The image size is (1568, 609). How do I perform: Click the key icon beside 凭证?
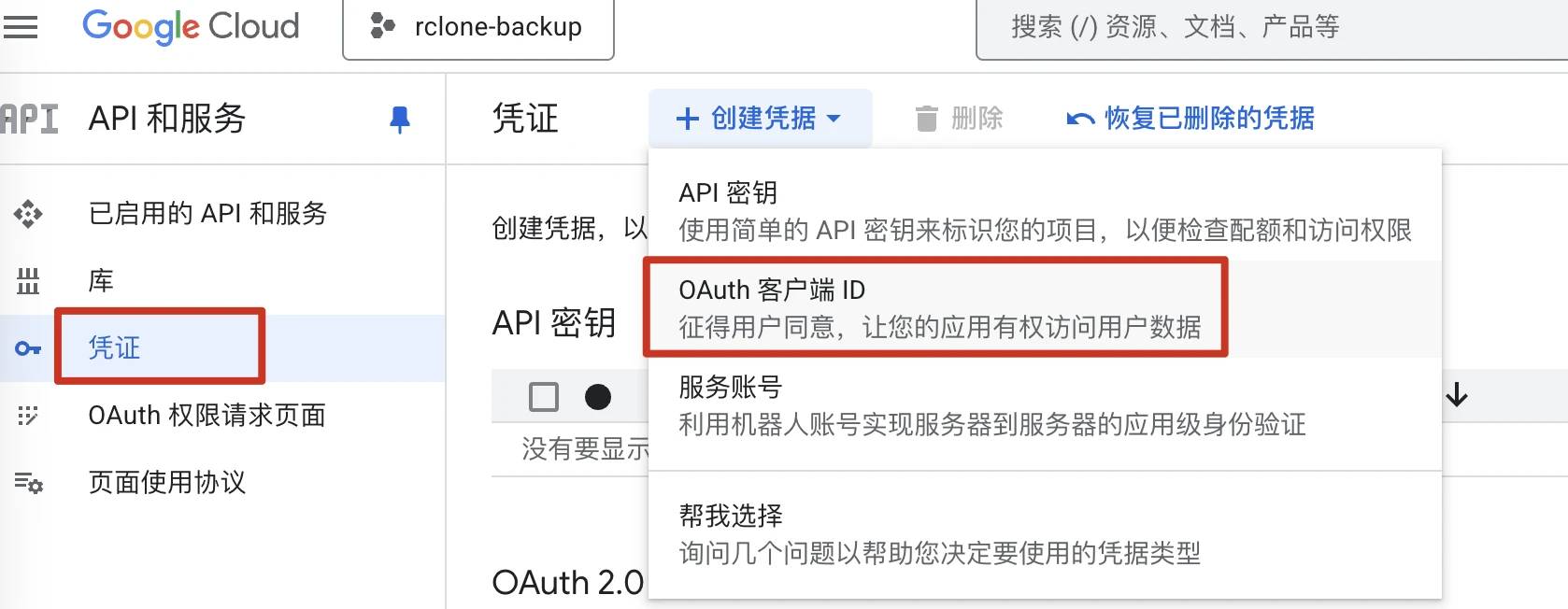(x=28, y=348)
